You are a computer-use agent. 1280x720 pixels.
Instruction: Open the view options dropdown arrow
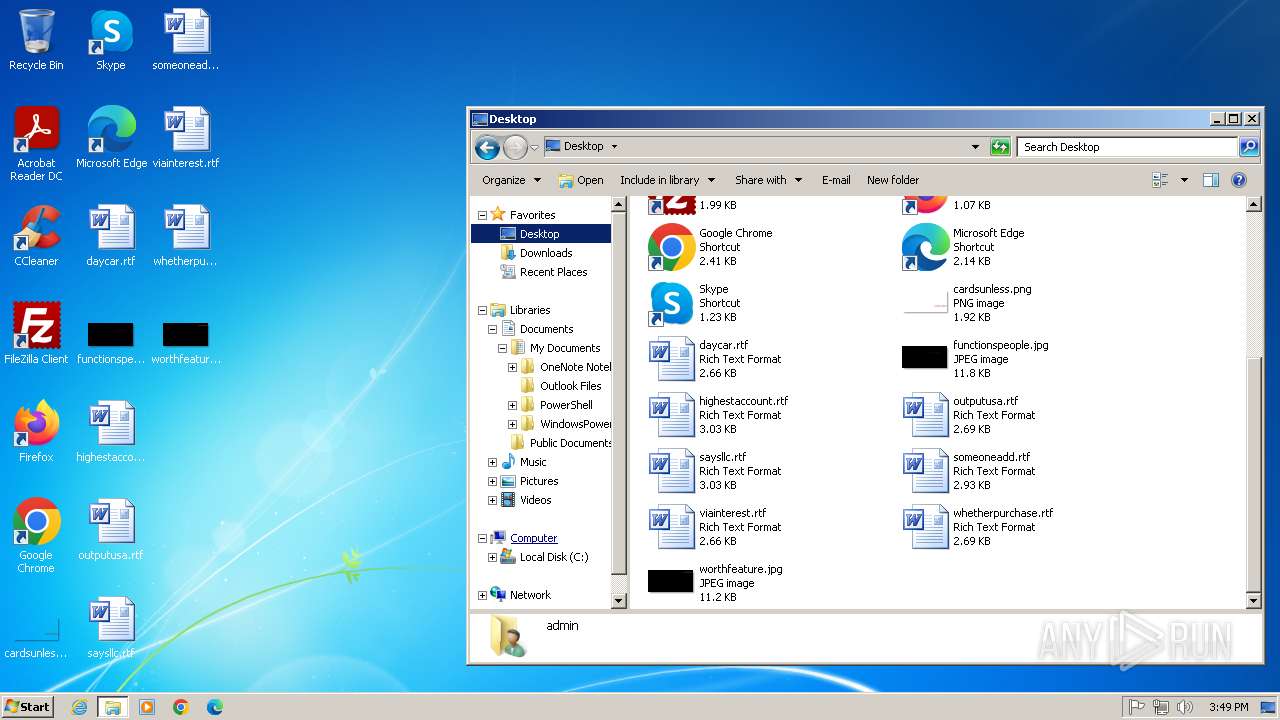pyautogui.click(x=1184, y=180)
